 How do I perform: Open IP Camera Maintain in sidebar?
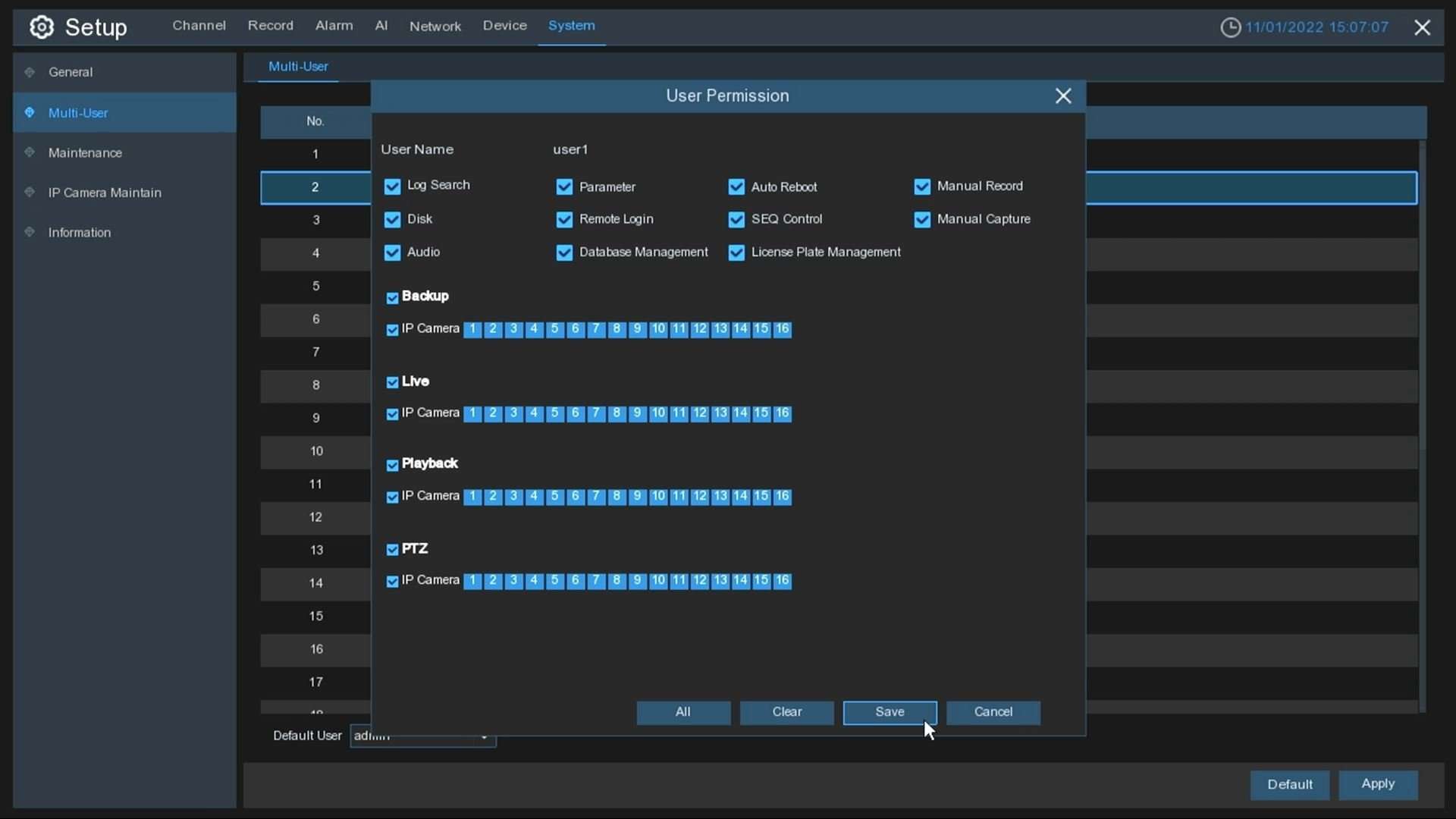point(105,193)
